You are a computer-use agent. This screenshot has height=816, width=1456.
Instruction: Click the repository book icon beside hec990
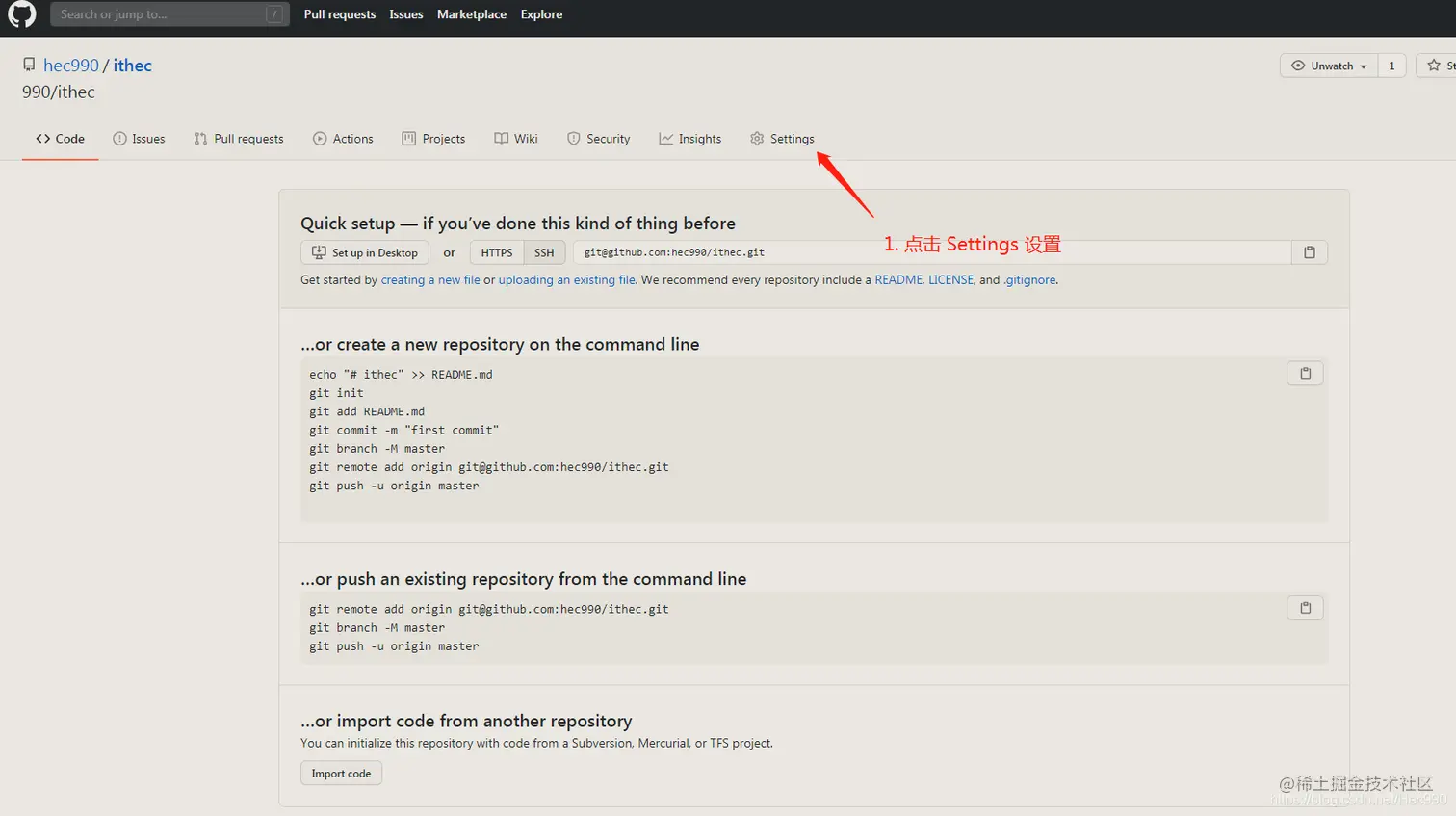click(29, 65)
